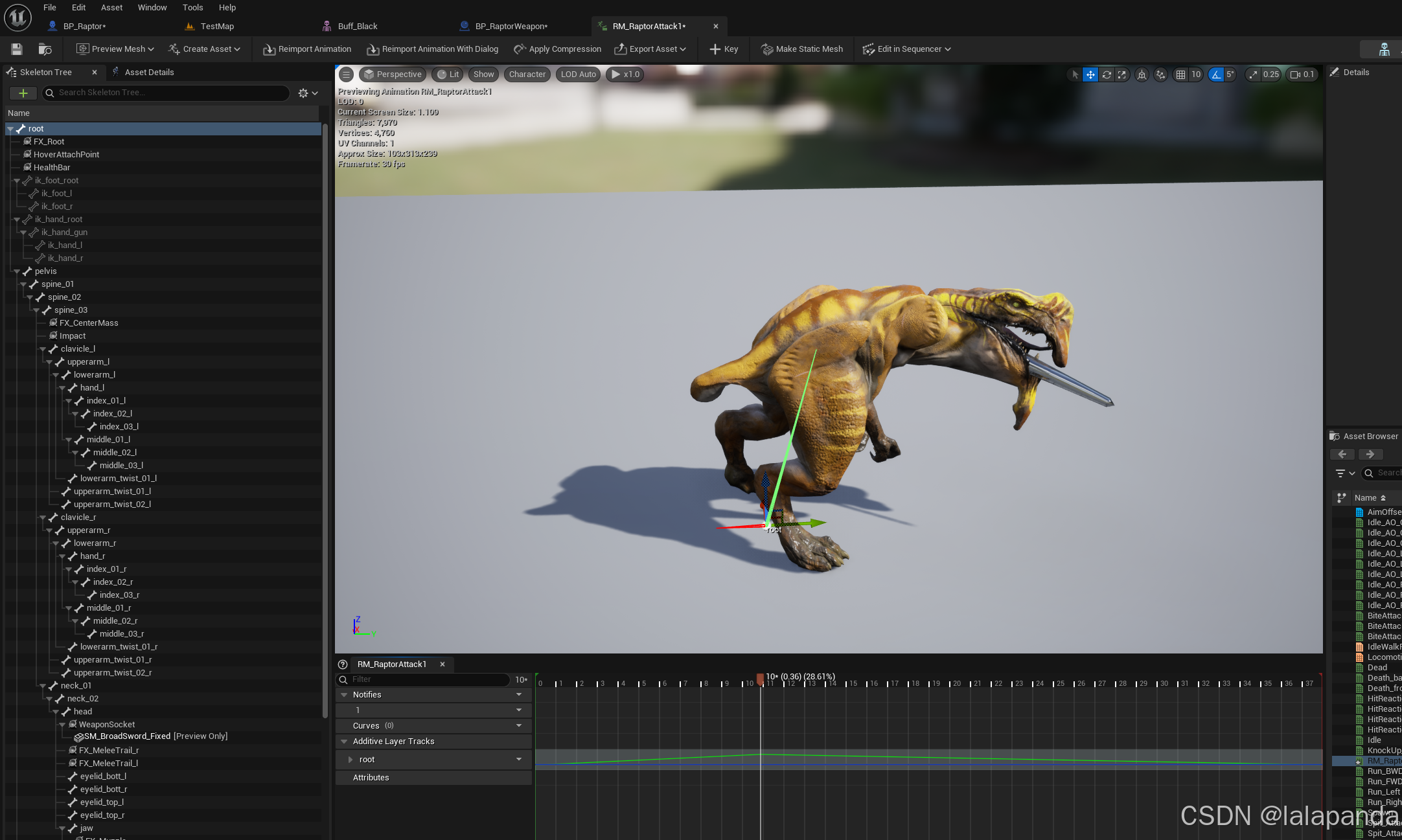Image resolution: width=1402 pixels, height=840 pixels.
Task: Click the green add bone button
Action: pos(23,93)
